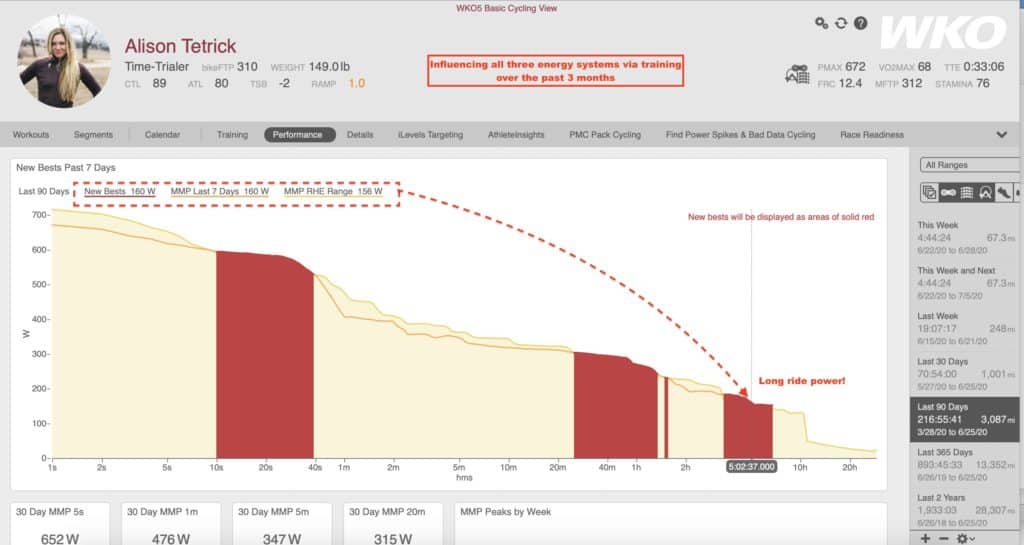Select the running shoe sport filter icon

[1004, 193]
